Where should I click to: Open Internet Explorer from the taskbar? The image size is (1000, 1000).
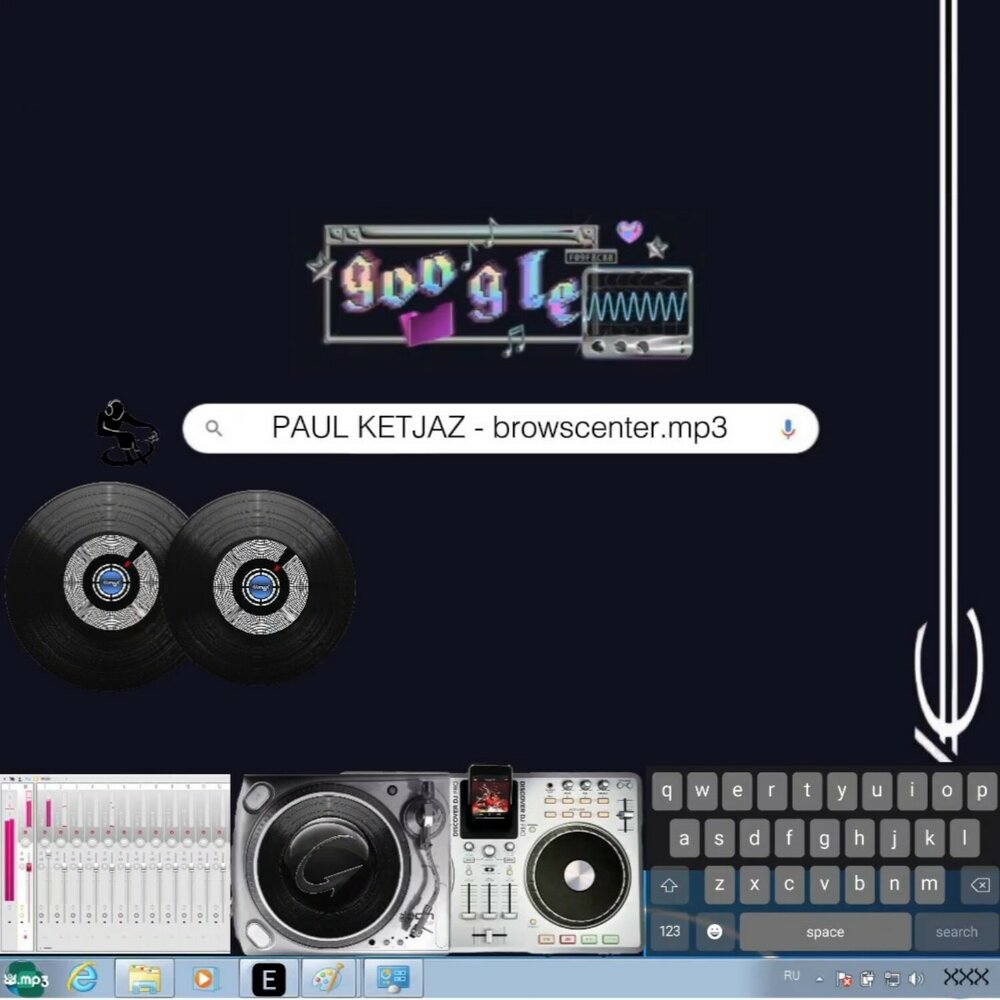tap(84, 978)
